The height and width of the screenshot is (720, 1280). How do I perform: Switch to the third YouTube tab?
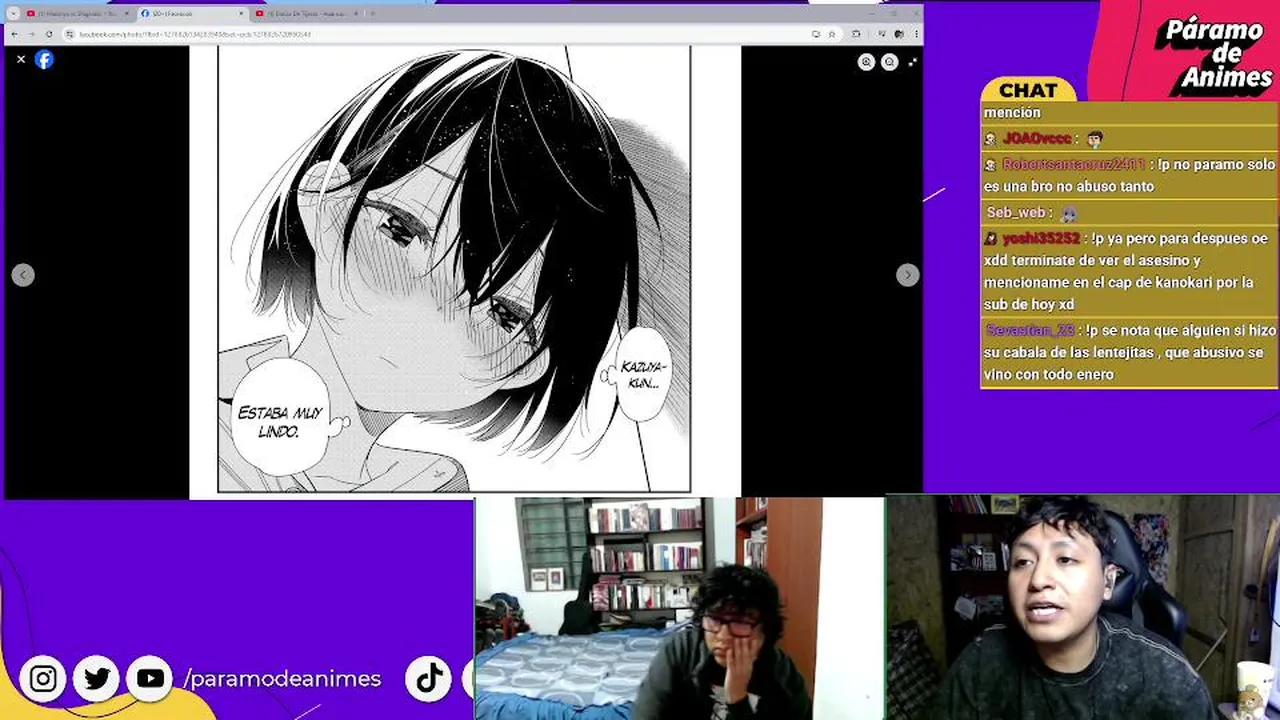[x=306, y=14]
